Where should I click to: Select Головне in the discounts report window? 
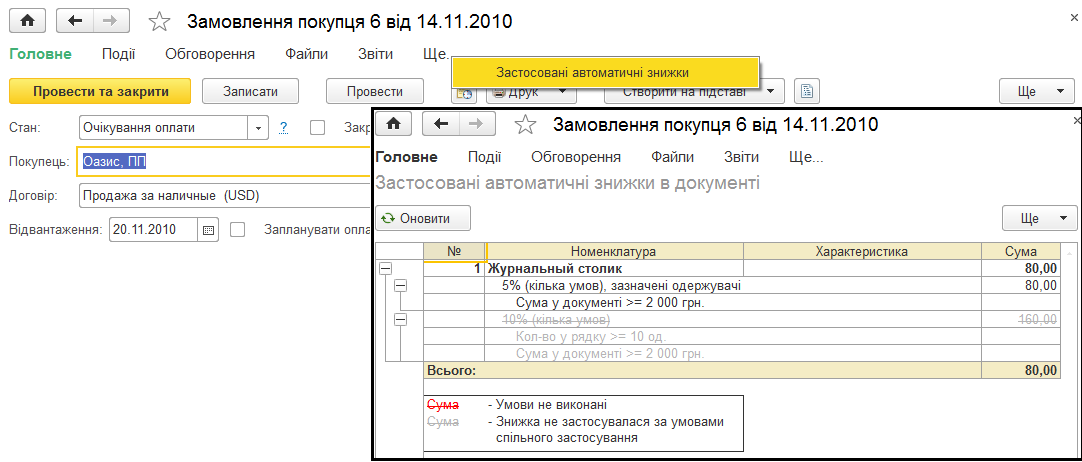pyautogui.click(x=406, y=157)
